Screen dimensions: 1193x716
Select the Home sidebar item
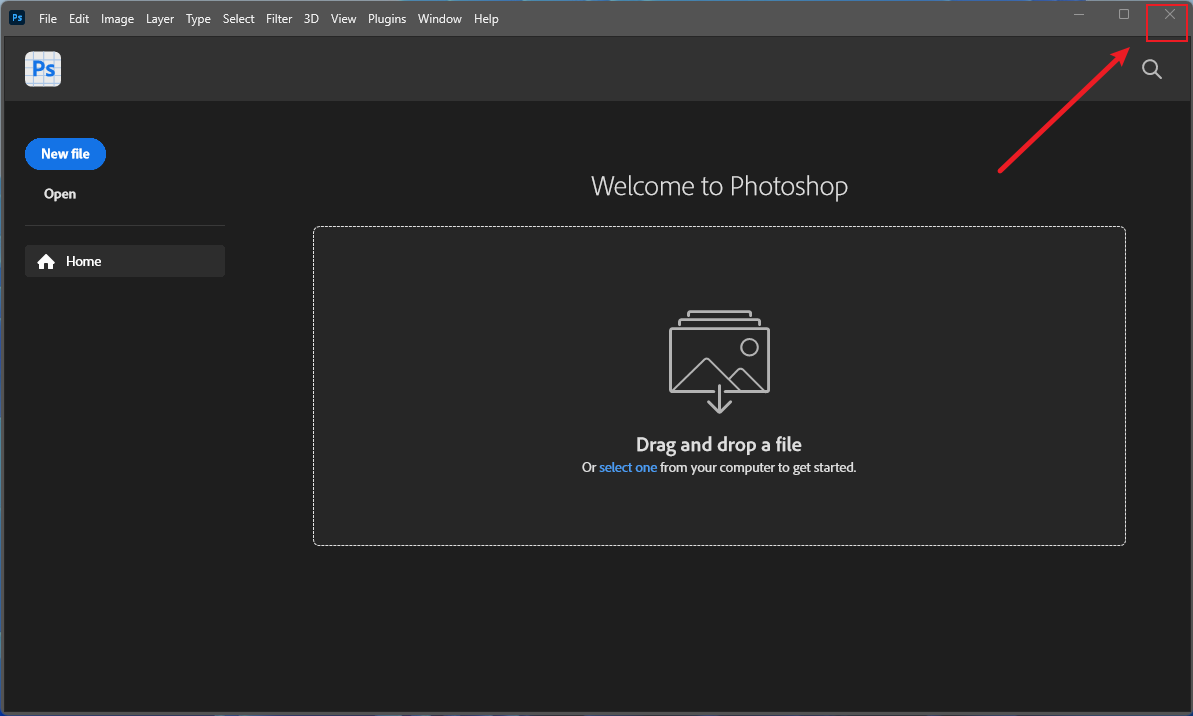coord(125,261)
